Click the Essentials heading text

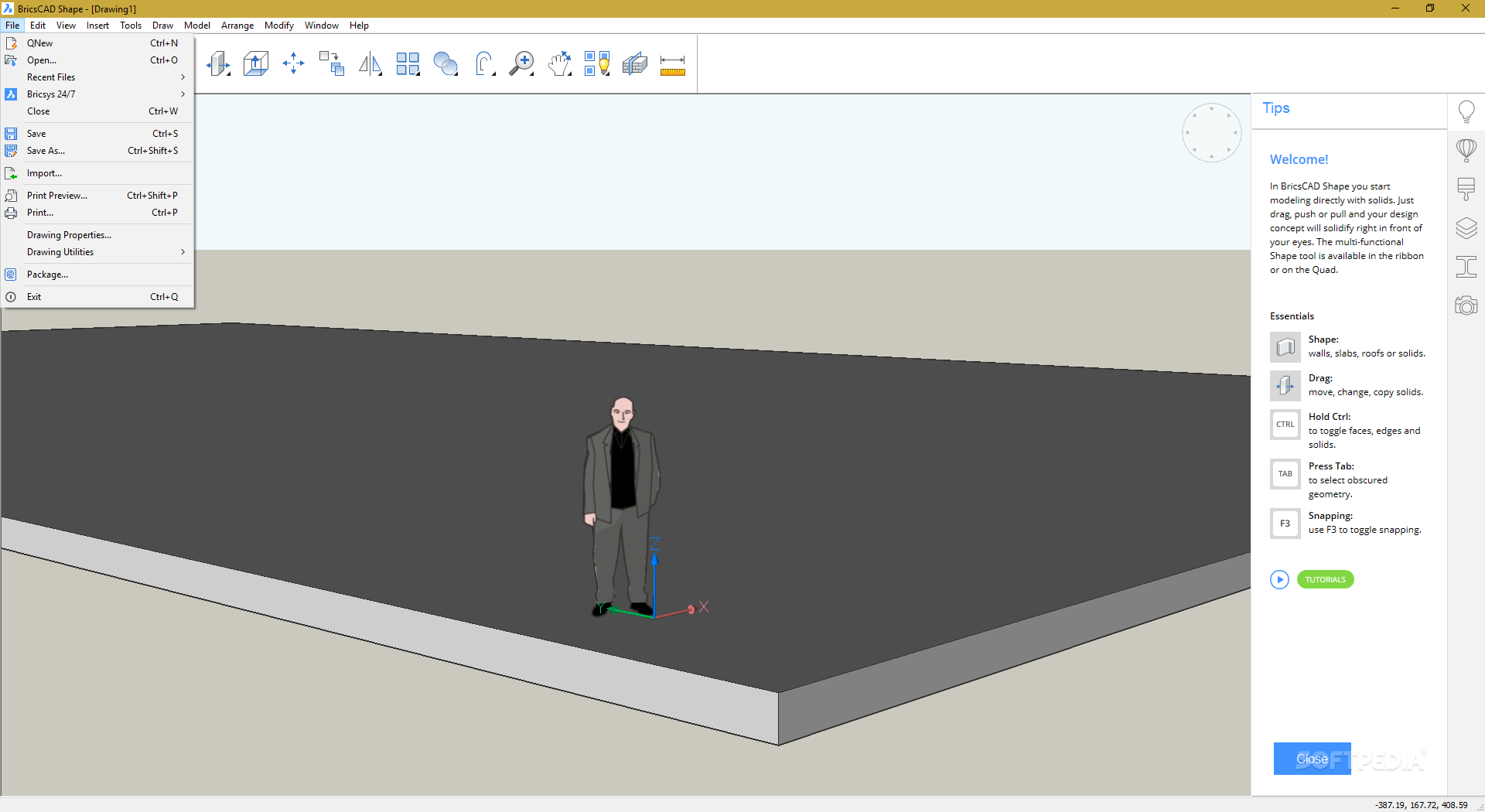coord(1292,316)
